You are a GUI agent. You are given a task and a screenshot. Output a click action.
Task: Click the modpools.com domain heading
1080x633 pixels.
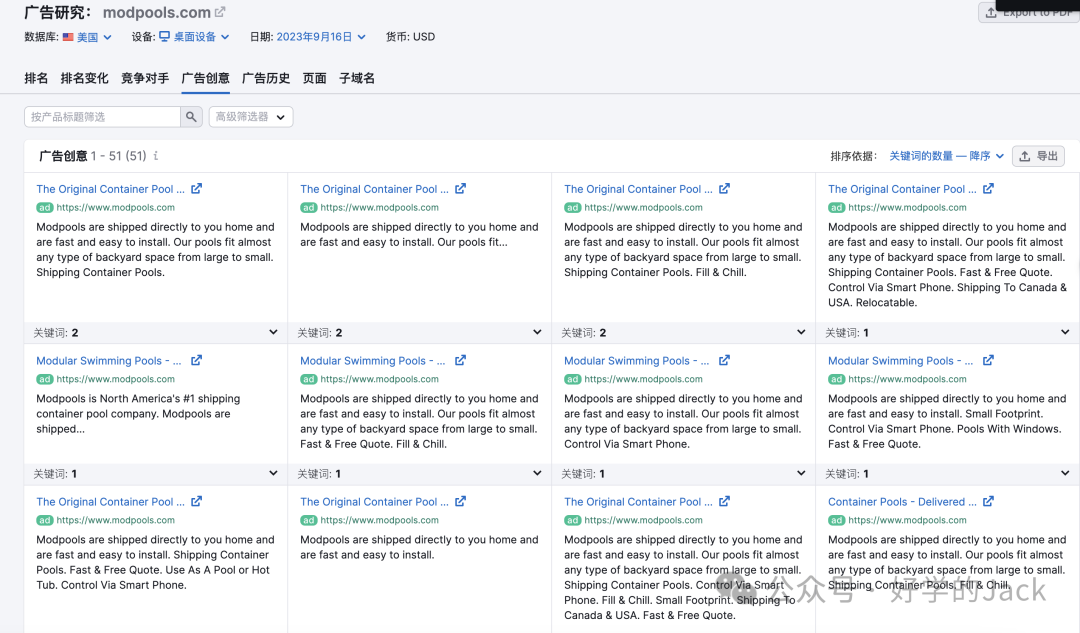[x=156, y=12]
